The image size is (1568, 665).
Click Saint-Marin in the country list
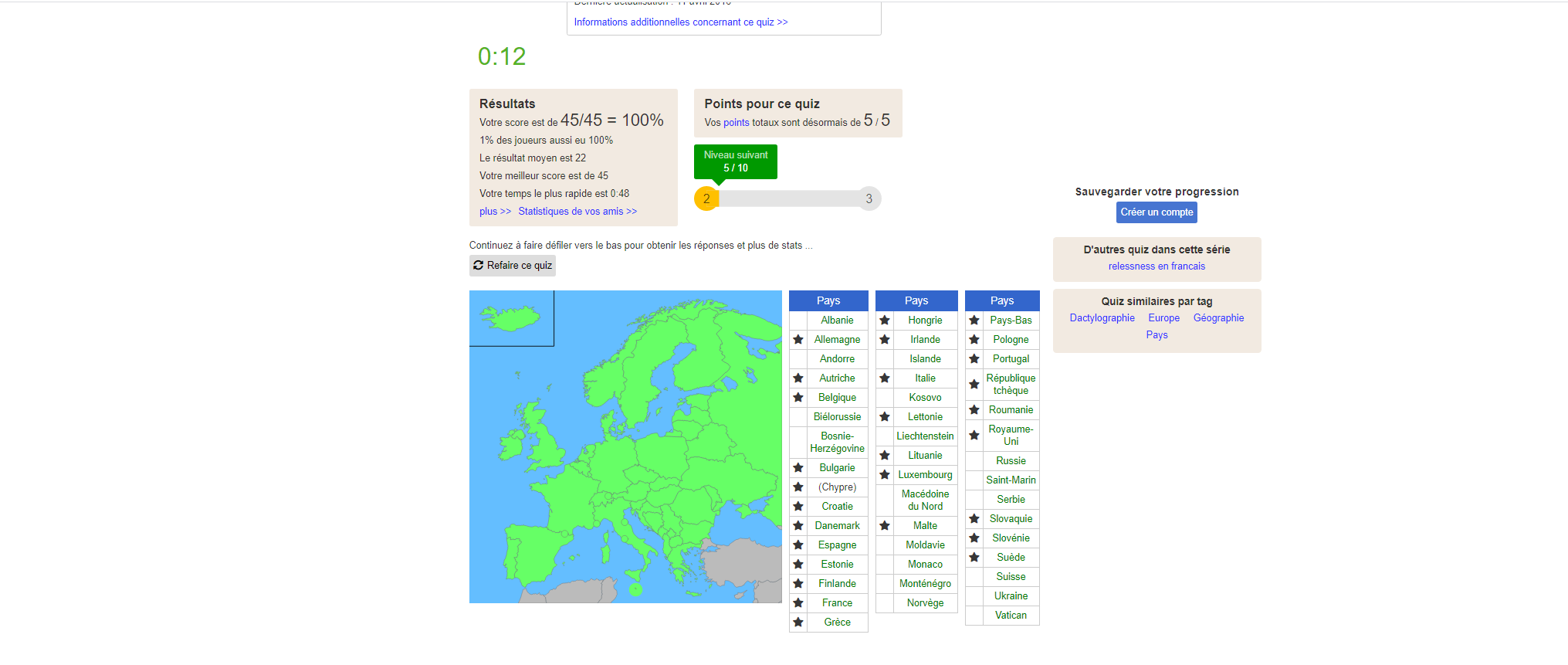coord(1011,480)
